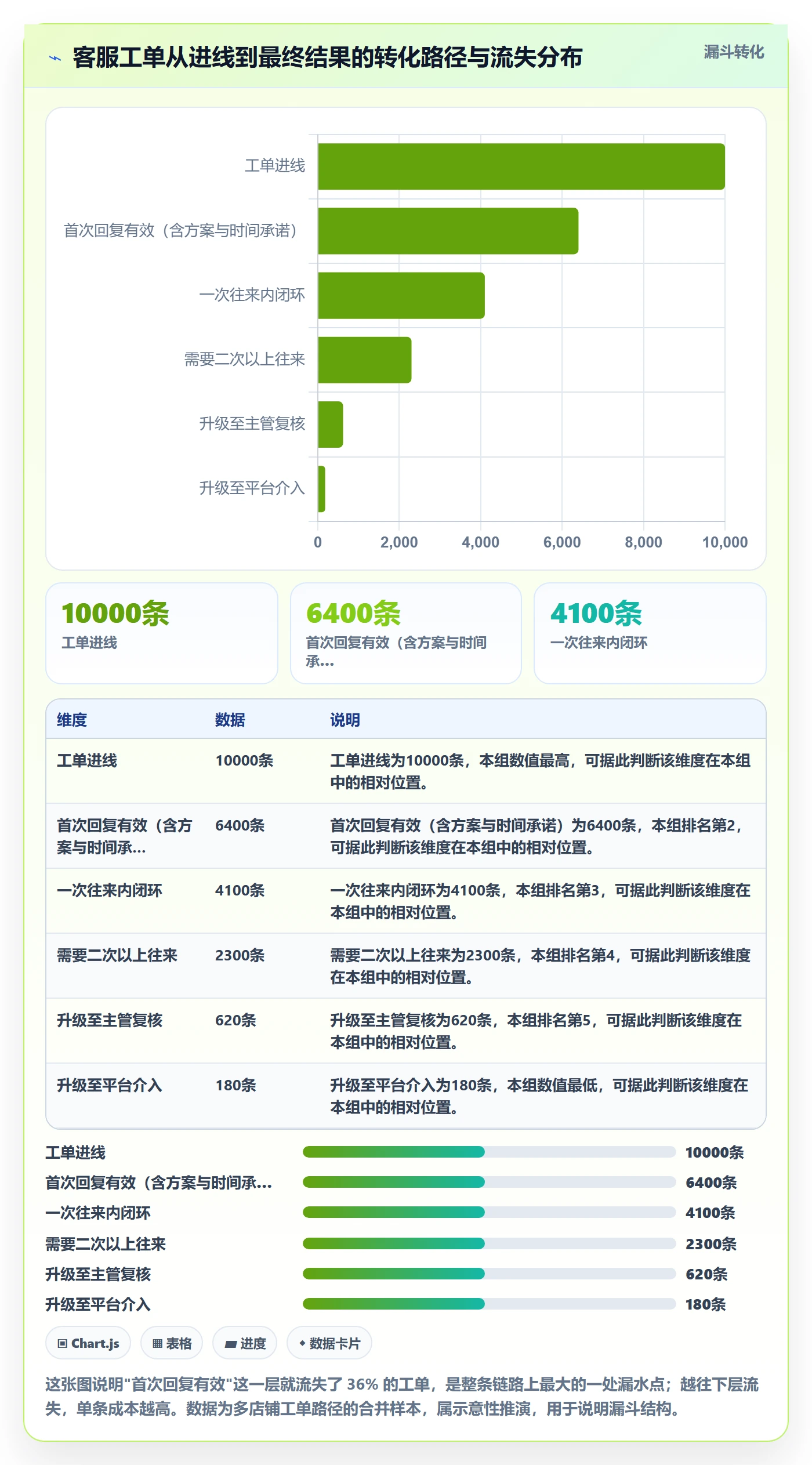Click the 10000条 cell in the table

[244, 760]
